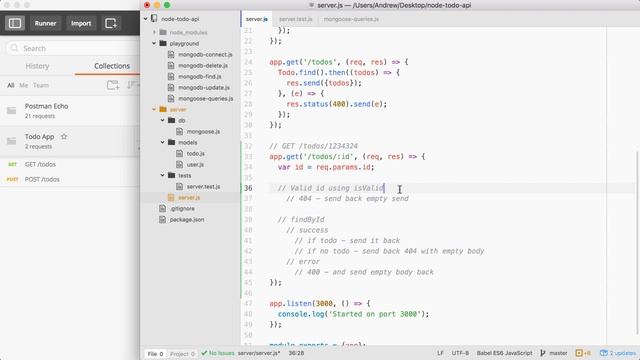Switch to server.test.js editor tab

296,19
